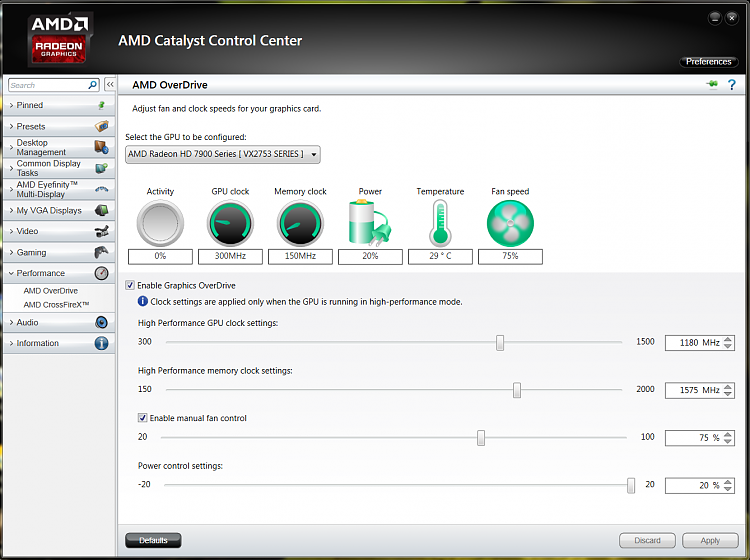Click the Temperature thermometer icon
Image resolution: width=750 pixels, height=560 pixels.
click(x=440, y=223)
